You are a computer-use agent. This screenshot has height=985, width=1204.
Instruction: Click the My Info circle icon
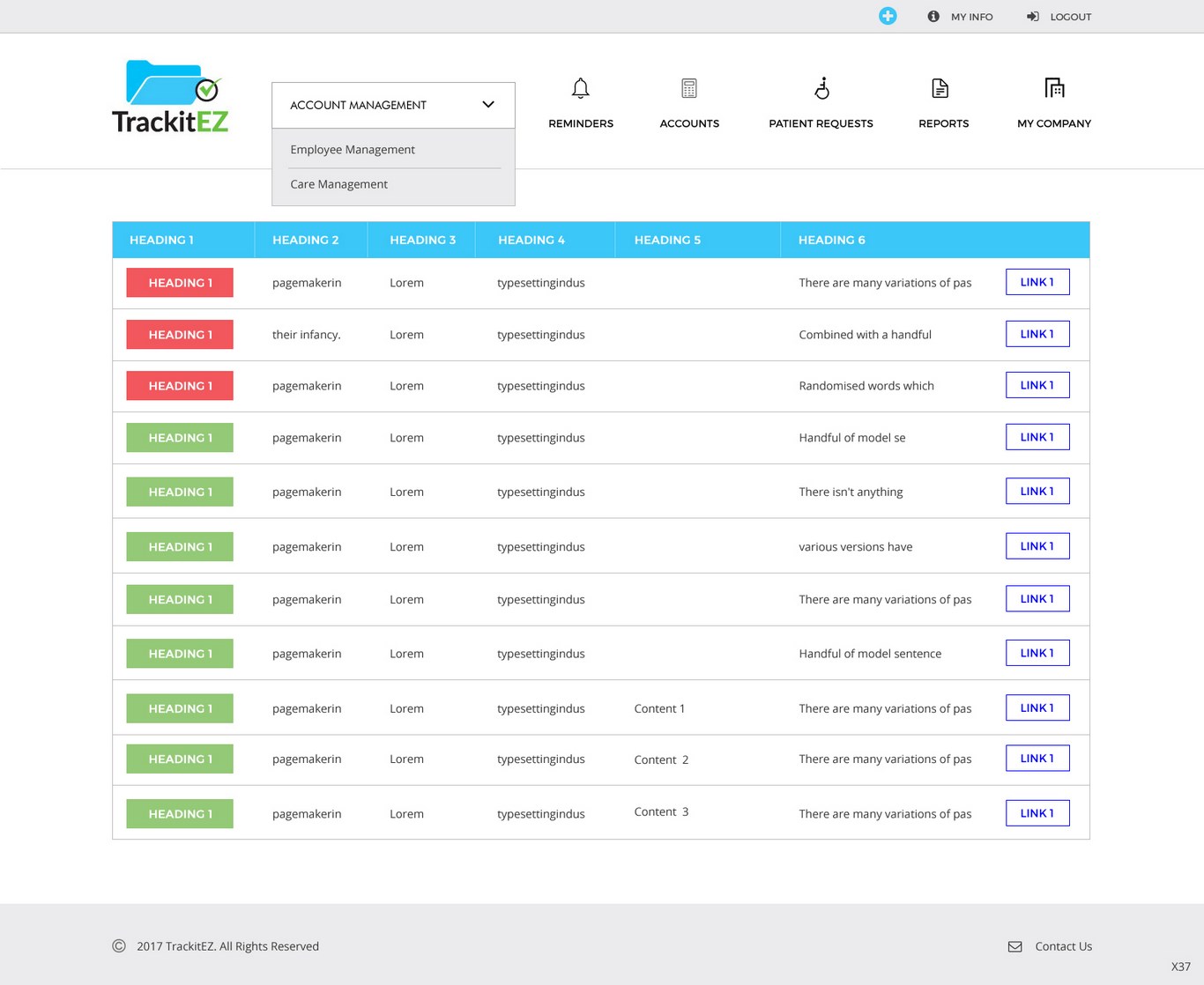point(933,17)
